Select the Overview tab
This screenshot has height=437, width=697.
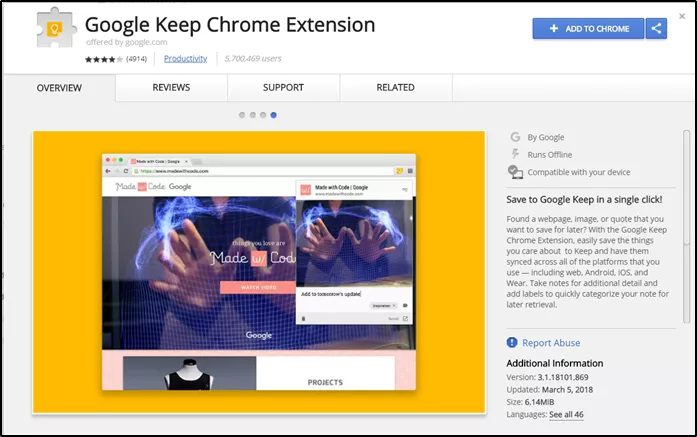[59, 88]
